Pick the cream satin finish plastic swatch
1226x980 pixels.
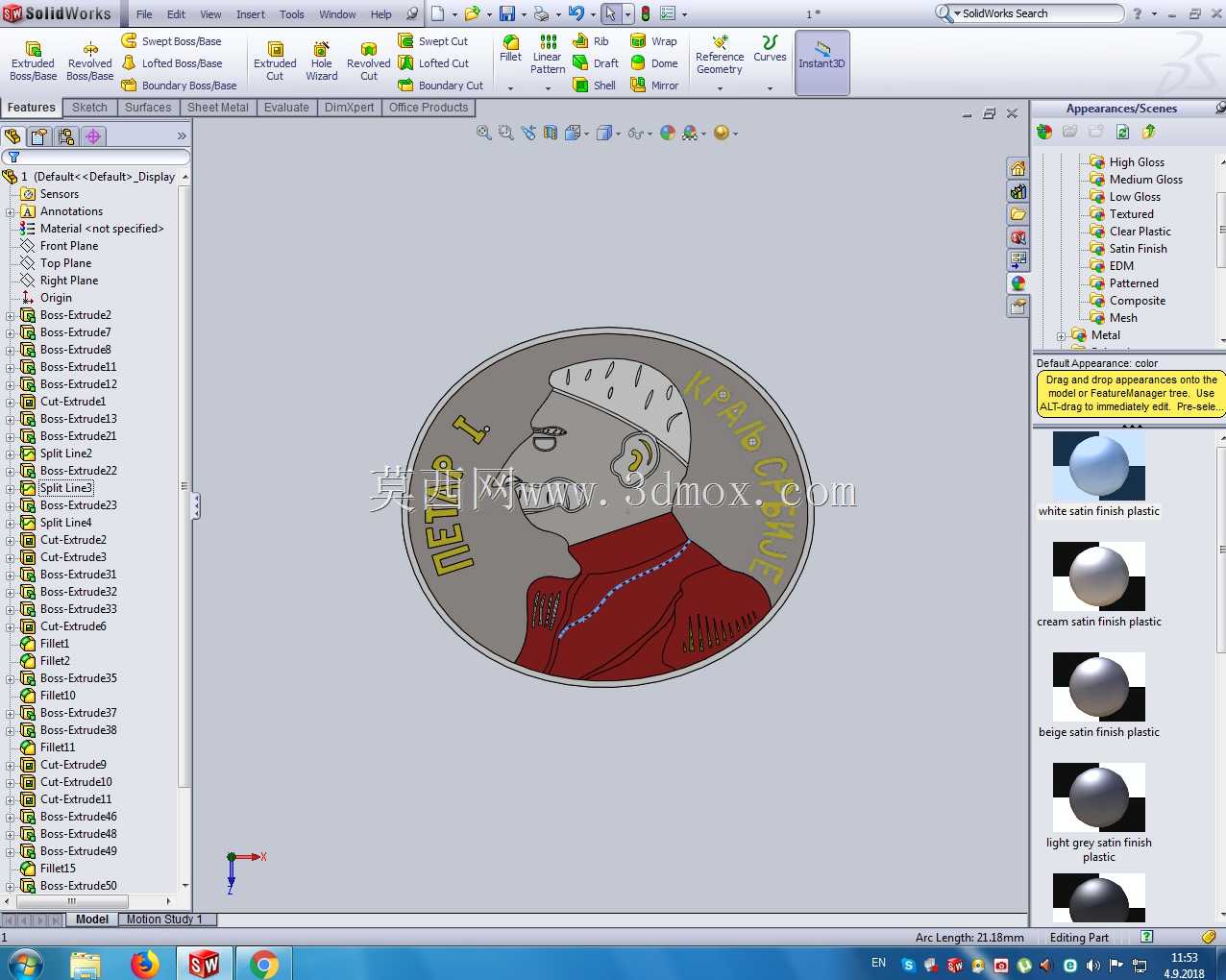pyautogui.click(x=1099, y=576)
